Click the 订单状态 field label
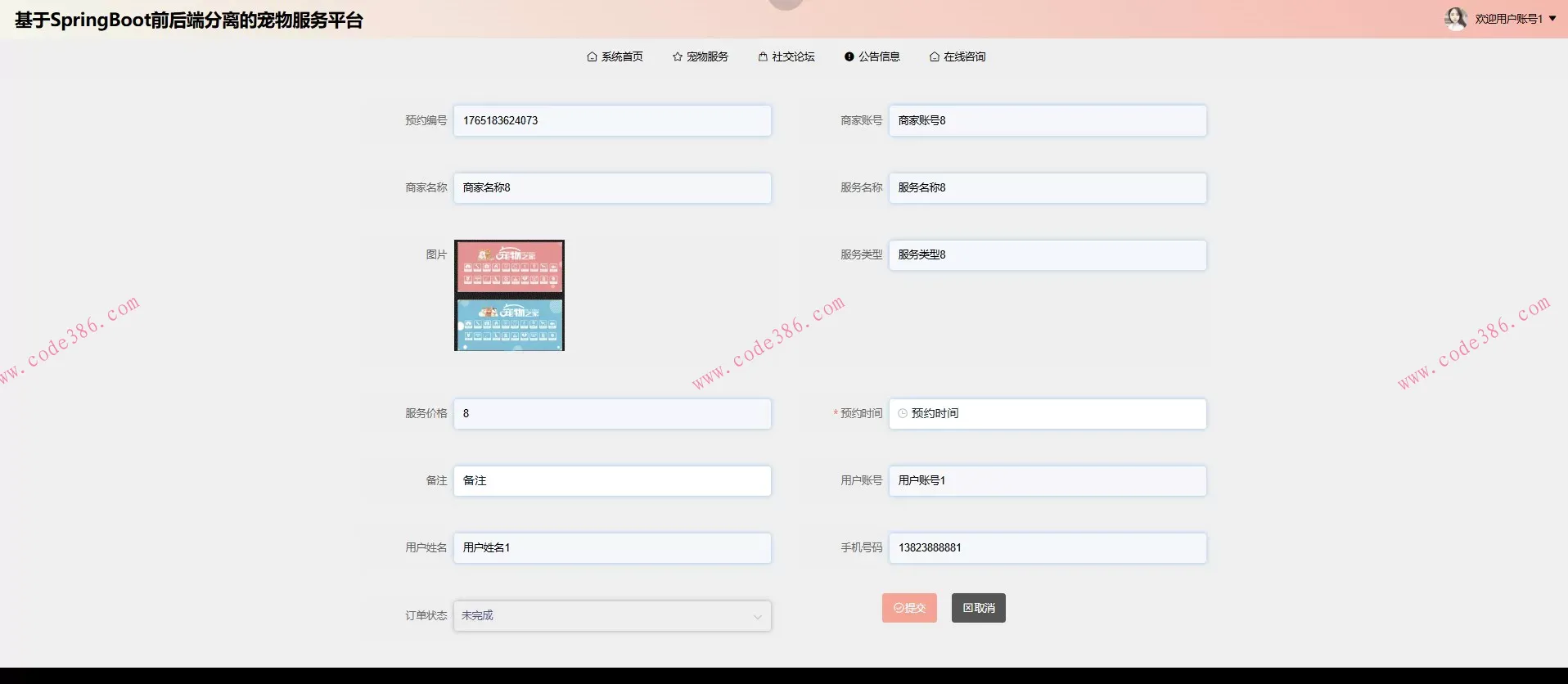 click(x=426, y=615)
